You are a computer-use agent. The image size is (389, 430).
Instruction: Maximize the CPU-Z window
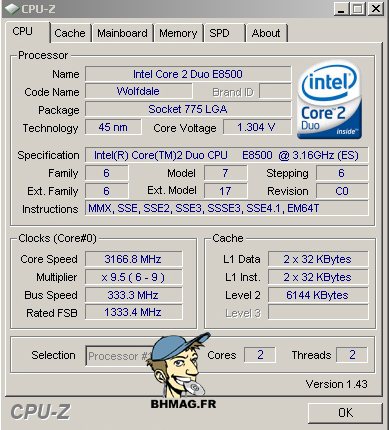pos(358,9)
